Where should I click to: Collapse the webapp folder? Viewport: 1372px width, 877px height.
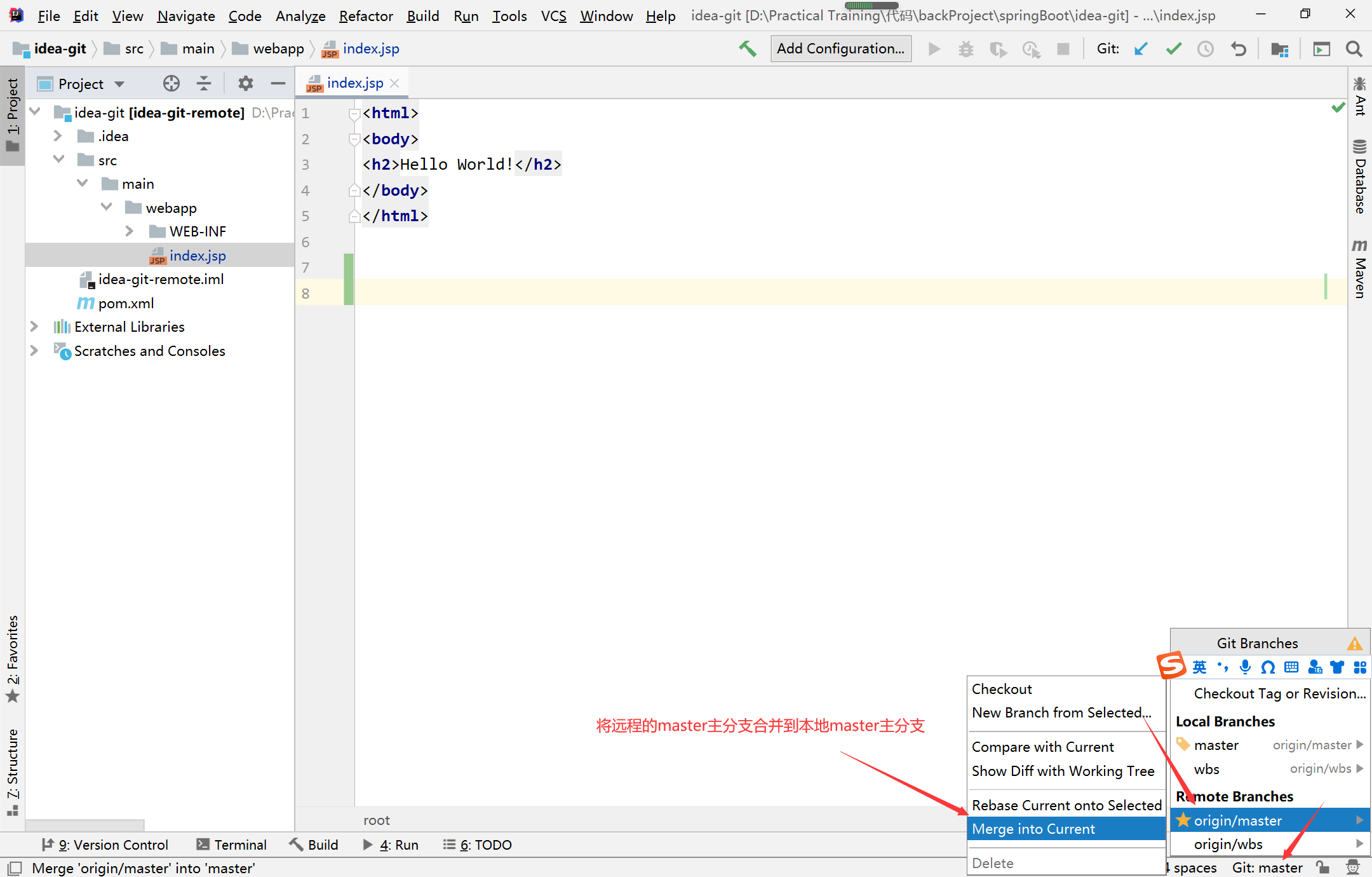tap(106, 207)
